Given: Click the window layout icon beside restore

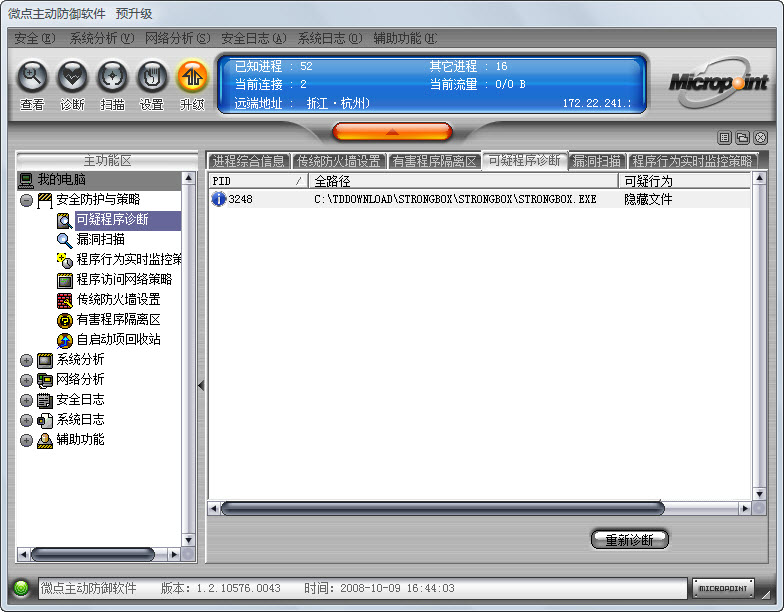Looking at the screenshot, I should pyautogui.click(x=724, y=138).
